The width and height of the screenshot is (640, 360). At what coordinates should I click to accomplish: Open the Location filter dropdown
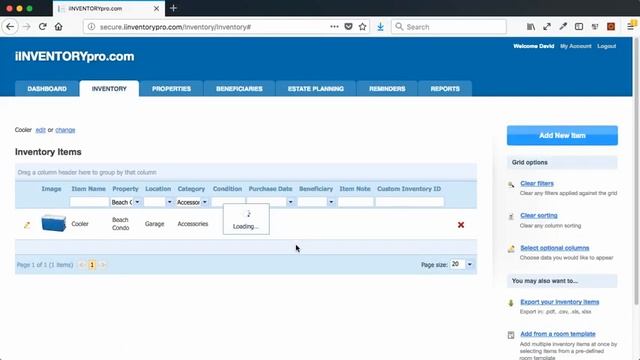click(x=169, y=202)
